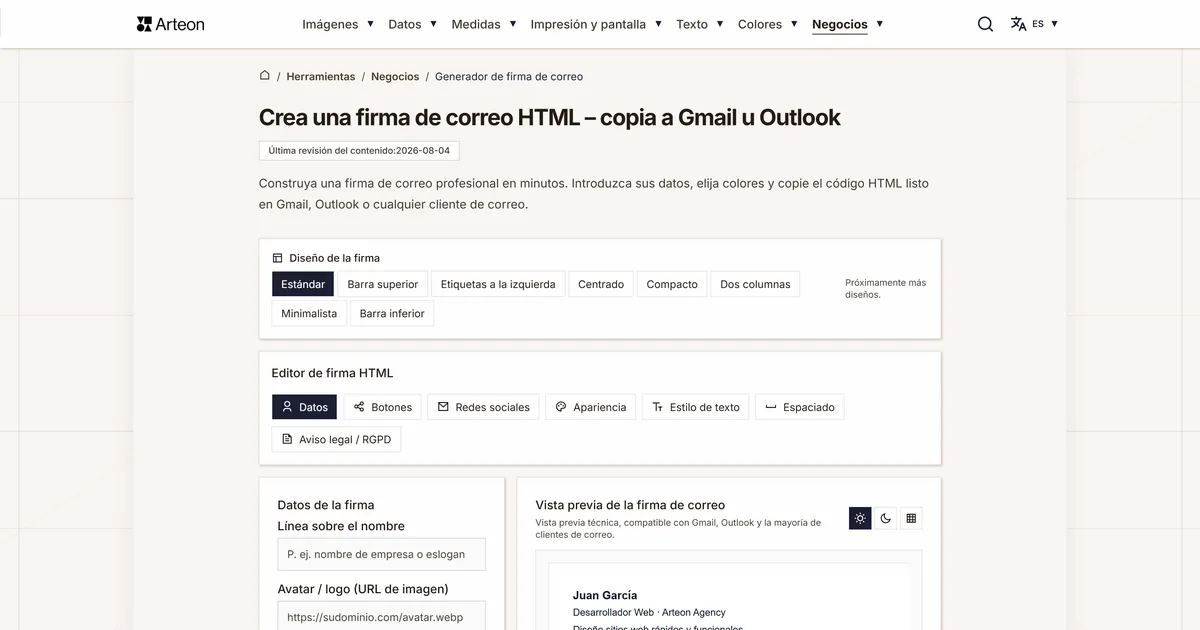Expand the Negocios menu
Image resolution: width=1200 pixels, height=630 pixels.
click(848, 24)
